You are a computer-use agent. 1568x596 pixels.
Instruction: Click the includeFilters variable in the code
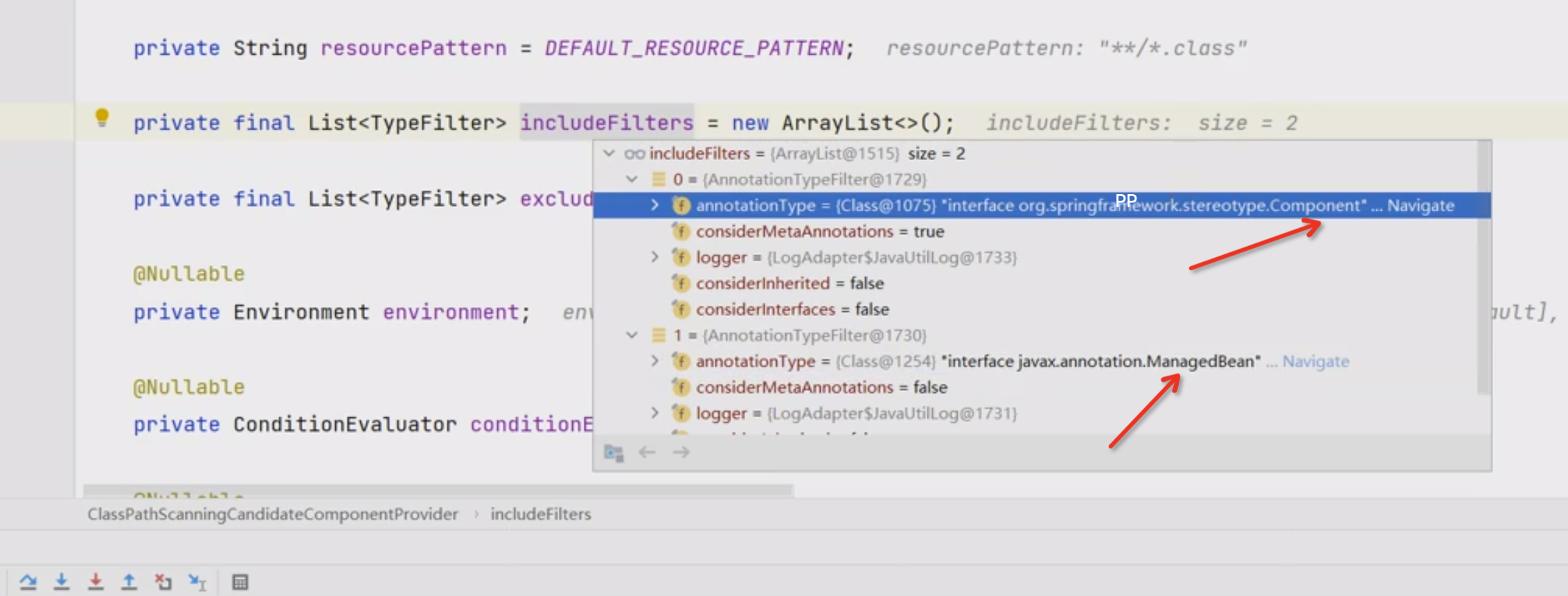click(x=607, y=123)
